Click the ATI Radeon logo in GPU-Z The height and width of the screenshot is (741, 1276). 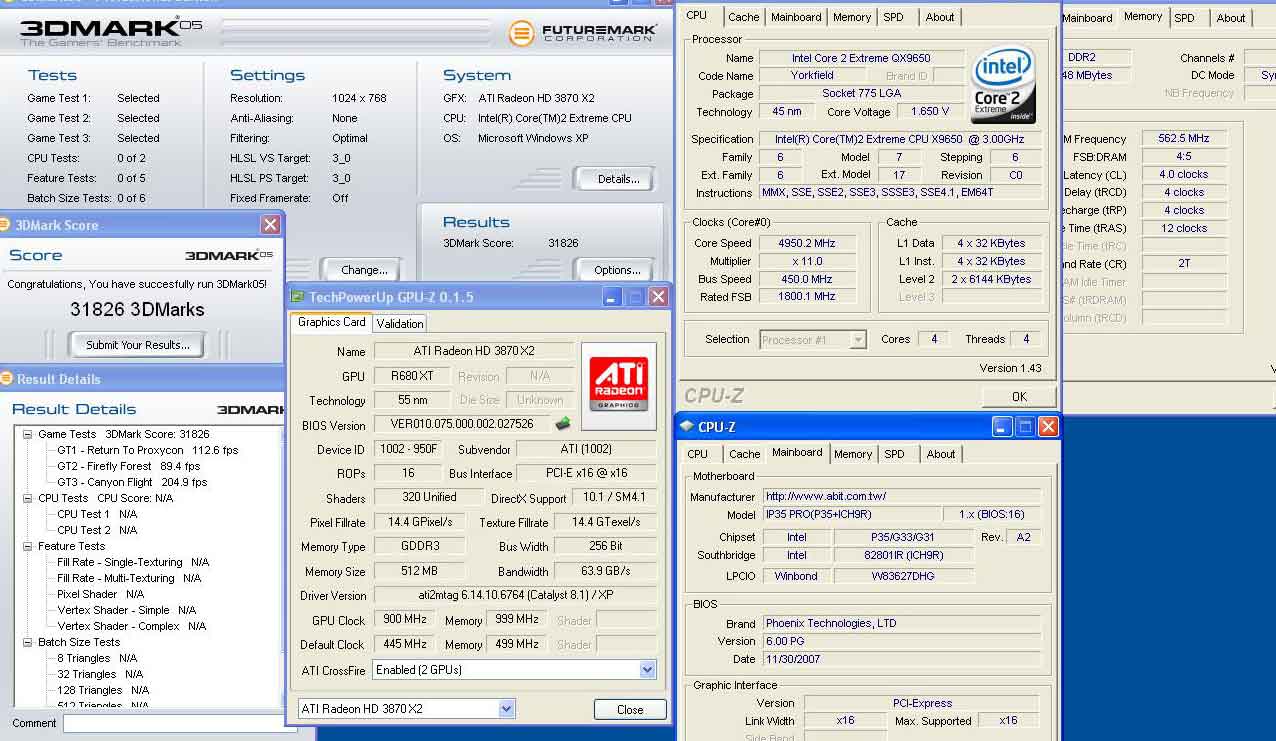(619, 386)
